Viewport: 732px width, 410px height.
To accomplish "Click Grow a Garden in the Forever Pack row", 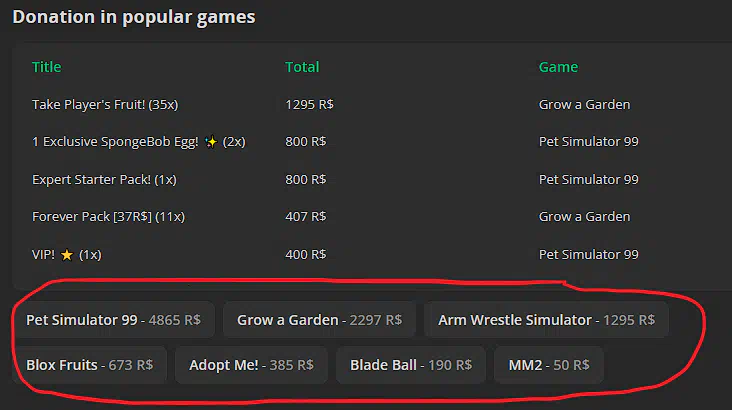I will [584, 216].
